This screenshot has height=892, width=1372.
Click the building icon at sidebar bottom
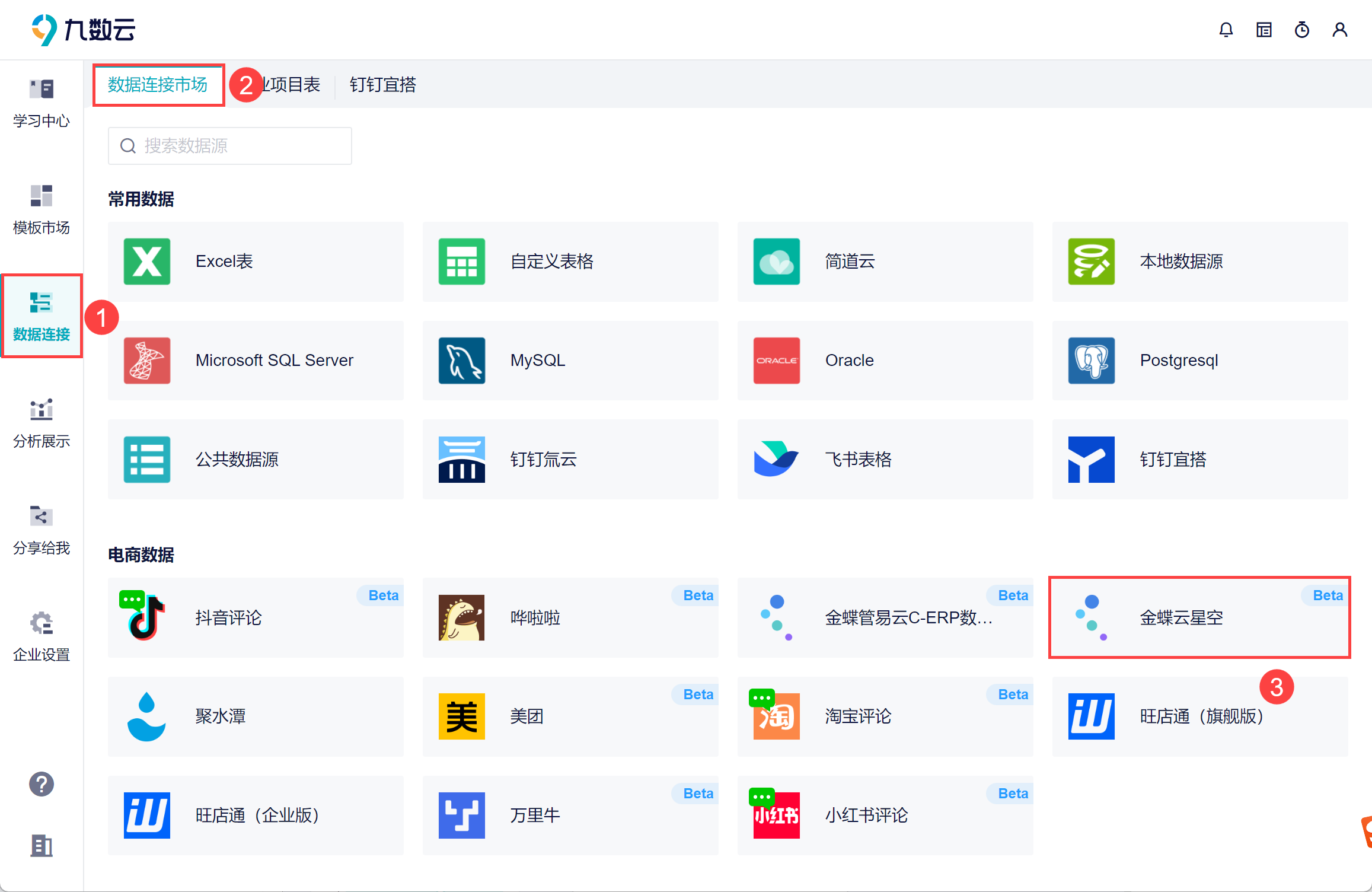42,846
